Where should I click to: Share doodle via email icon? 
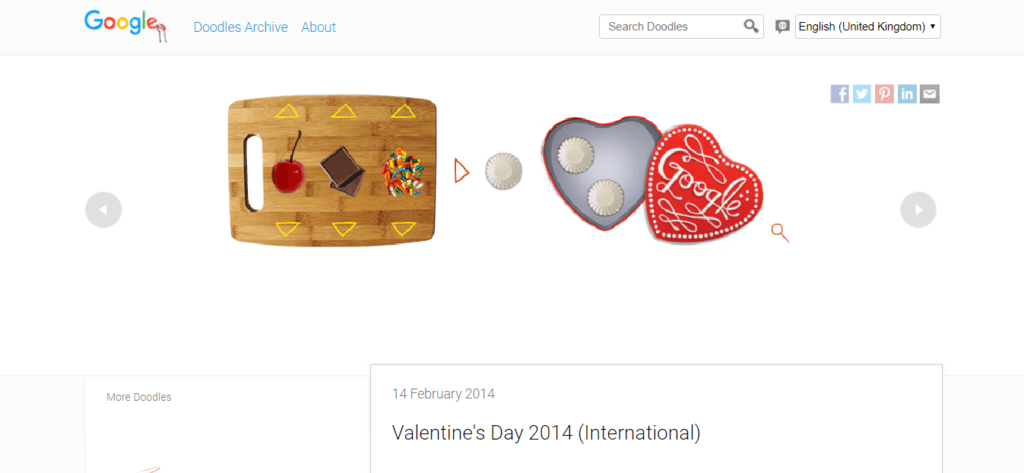pos(930,94)
